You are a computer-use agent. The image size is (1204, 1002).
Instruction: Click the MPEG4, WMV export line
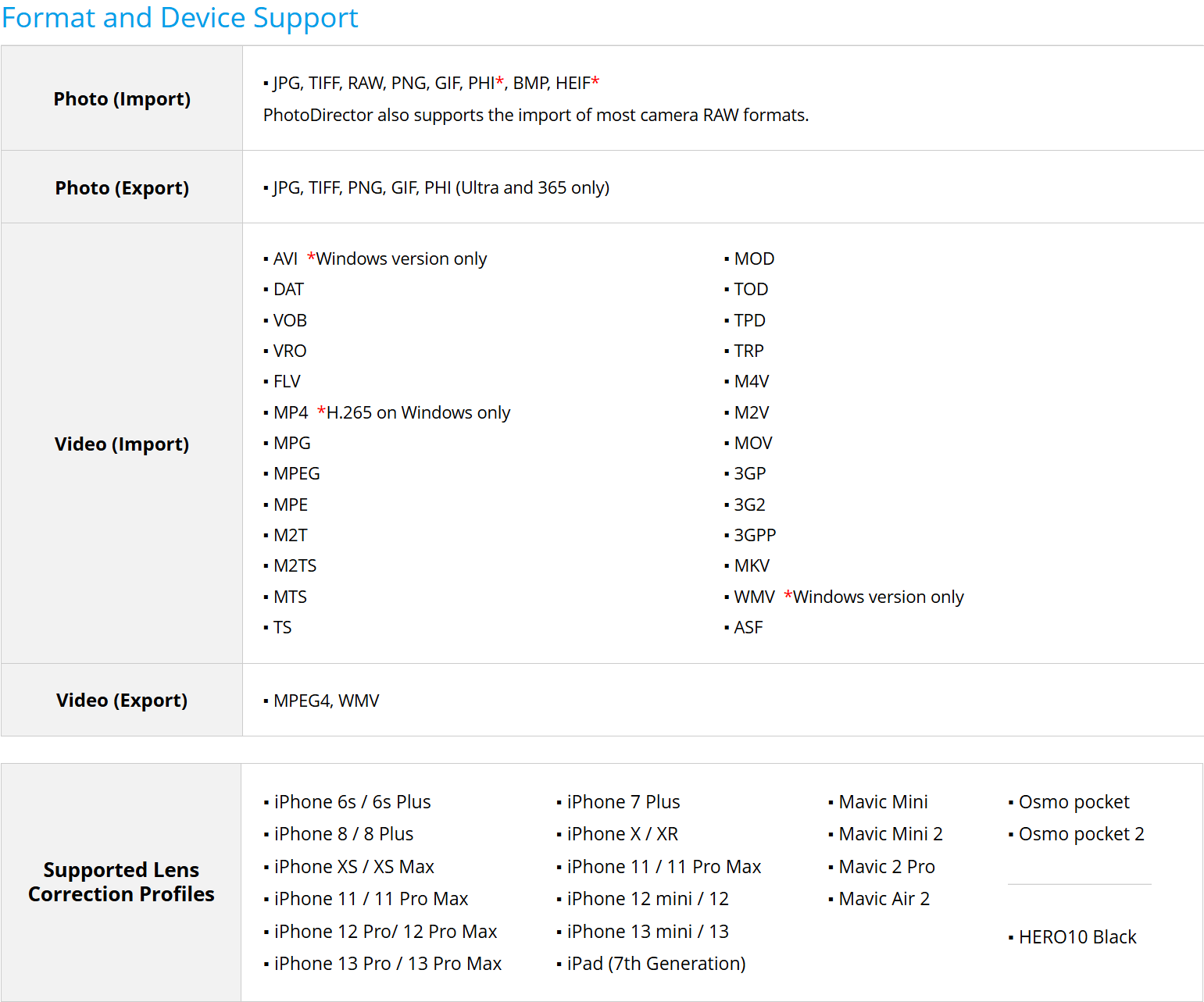(326, 701)
